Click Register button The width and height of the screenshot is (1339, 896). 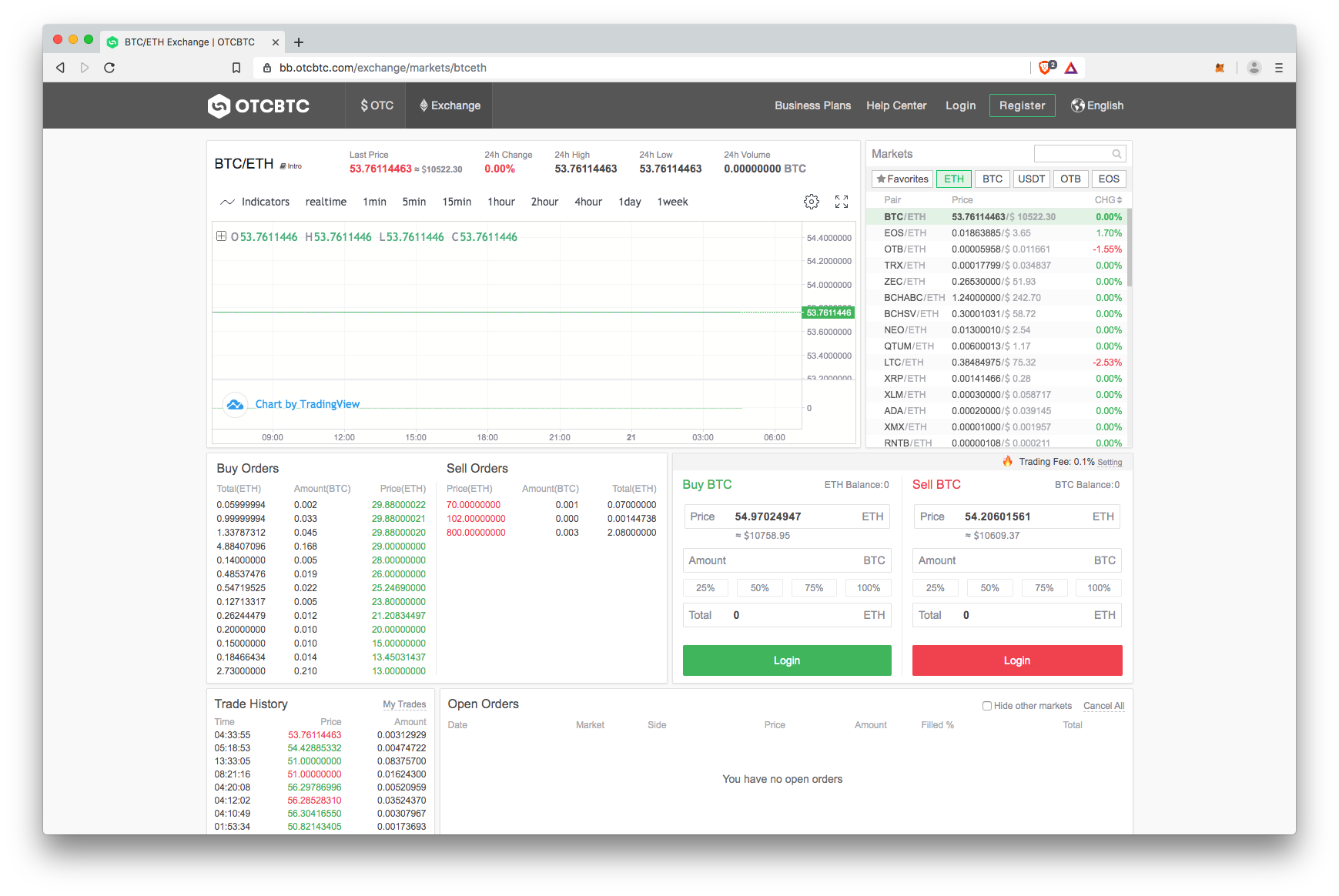pos(1023,105)
